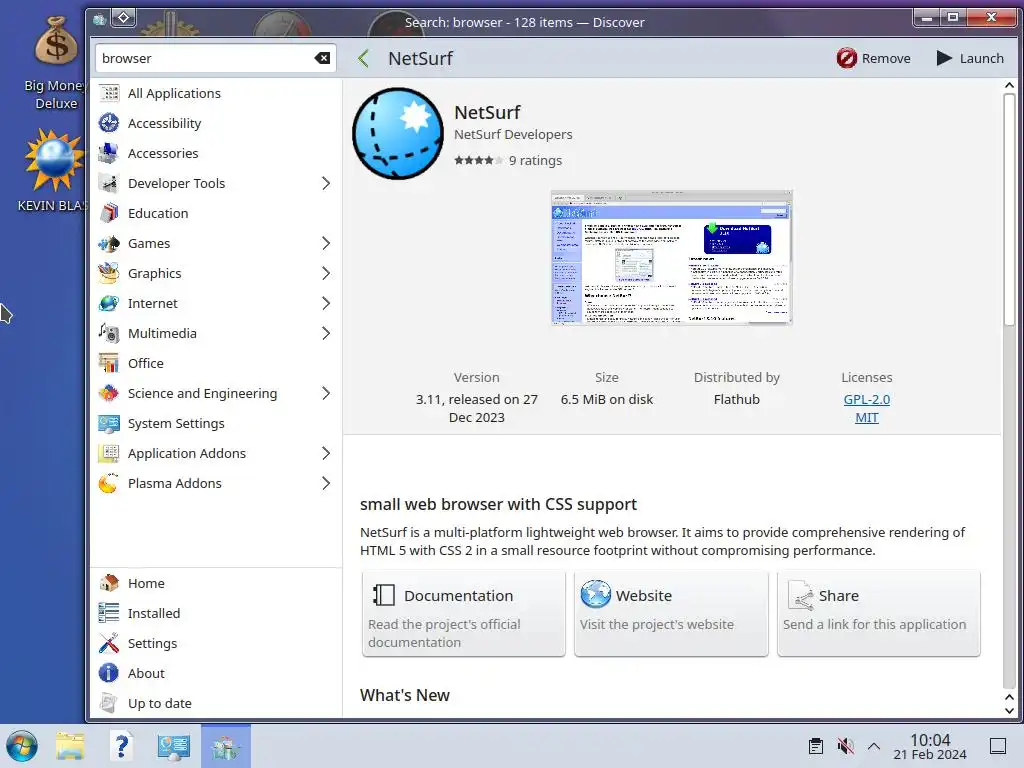The width and height of the screenshot is (1024, 768).
Task: Clear the browser search field
Action: [x=322, y=58]
